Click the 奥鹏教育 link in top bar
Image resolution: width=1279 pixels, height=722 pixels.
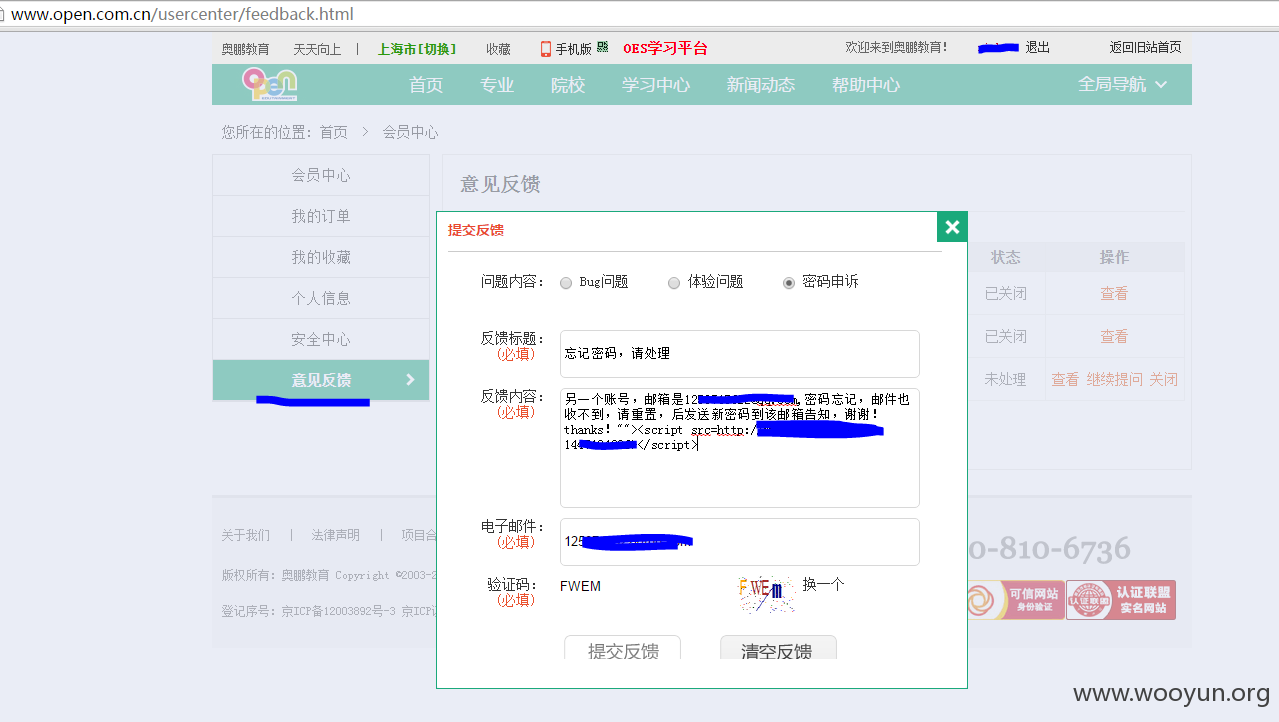click(x=245, y=49)
